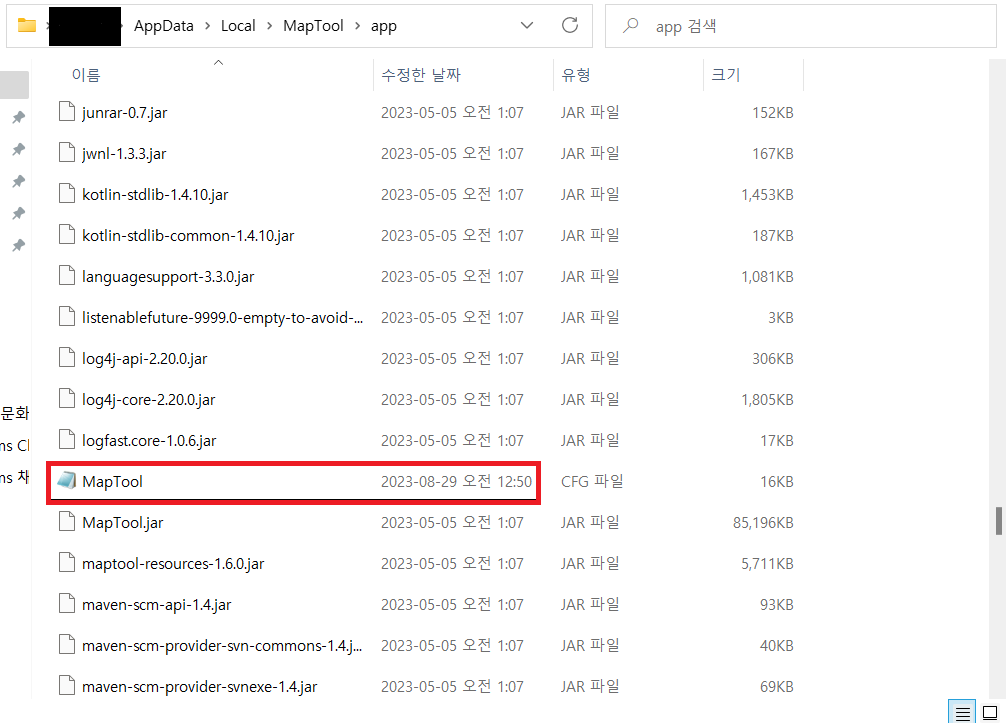Expand the chevron after AppData breadcrumb
Viewport: 1006px width, 723px height.
207,26
